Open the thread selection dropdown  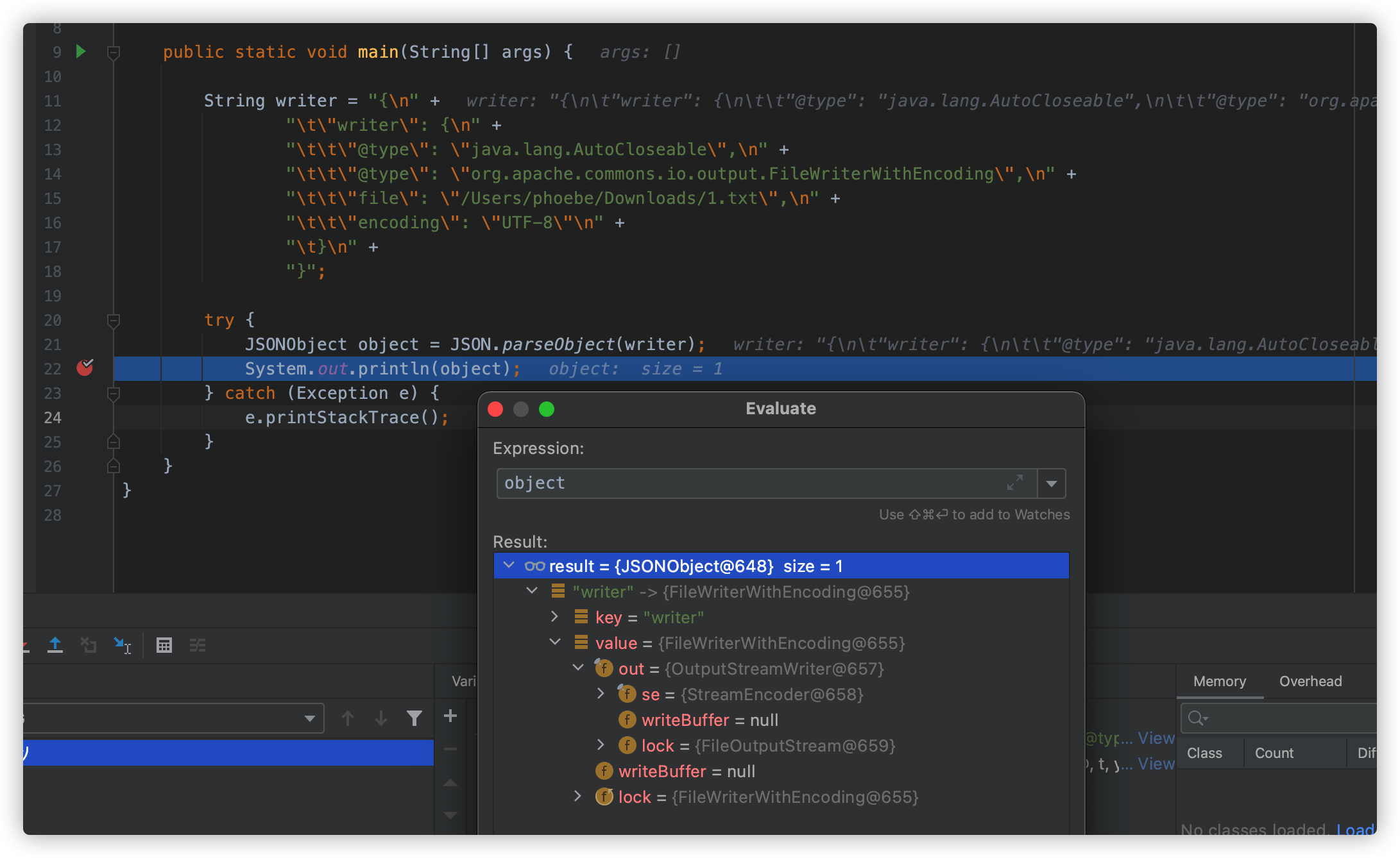pos(310,718)
